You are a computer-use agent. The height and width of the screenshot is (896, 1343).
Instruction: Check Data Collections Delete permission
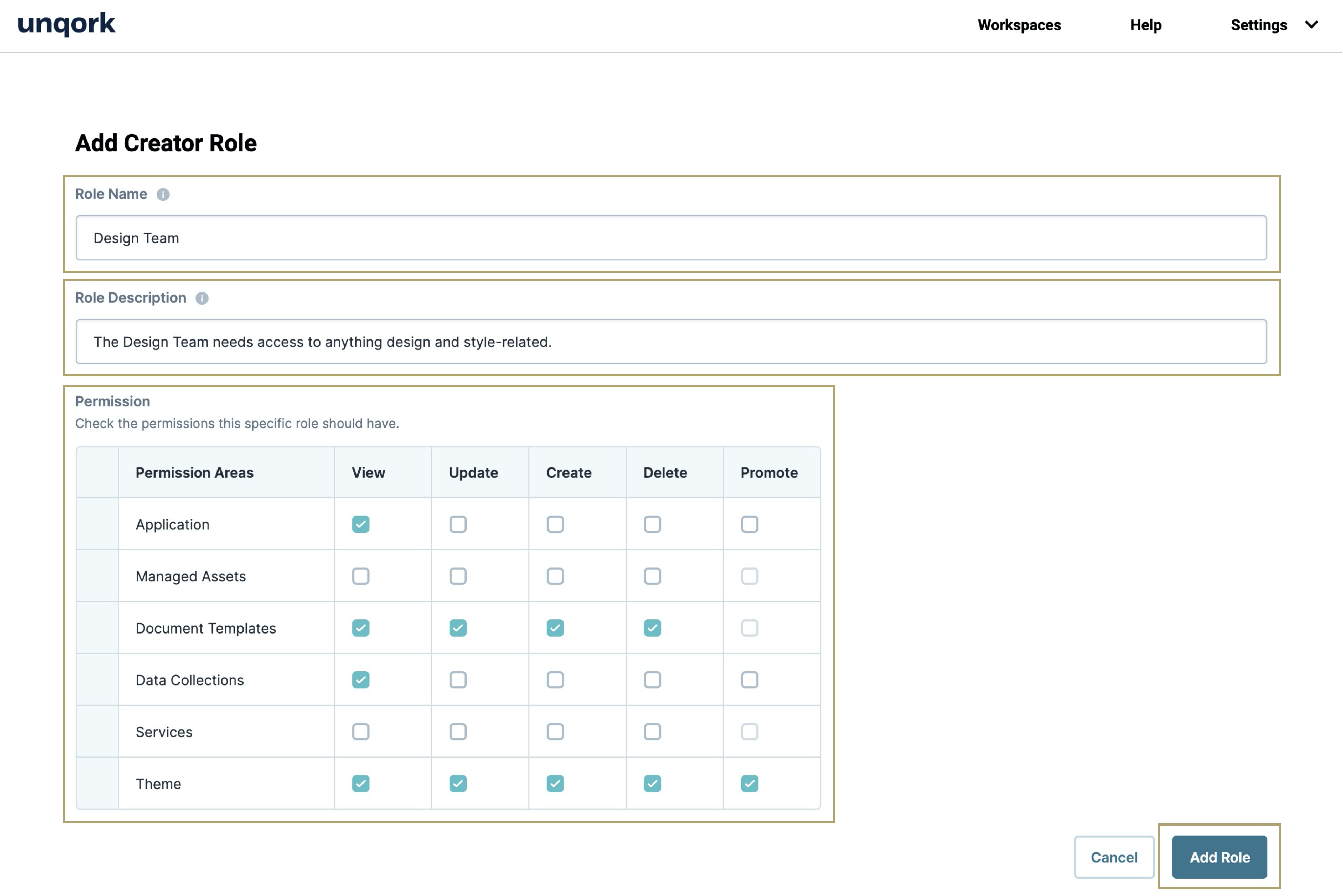(652, 680)
